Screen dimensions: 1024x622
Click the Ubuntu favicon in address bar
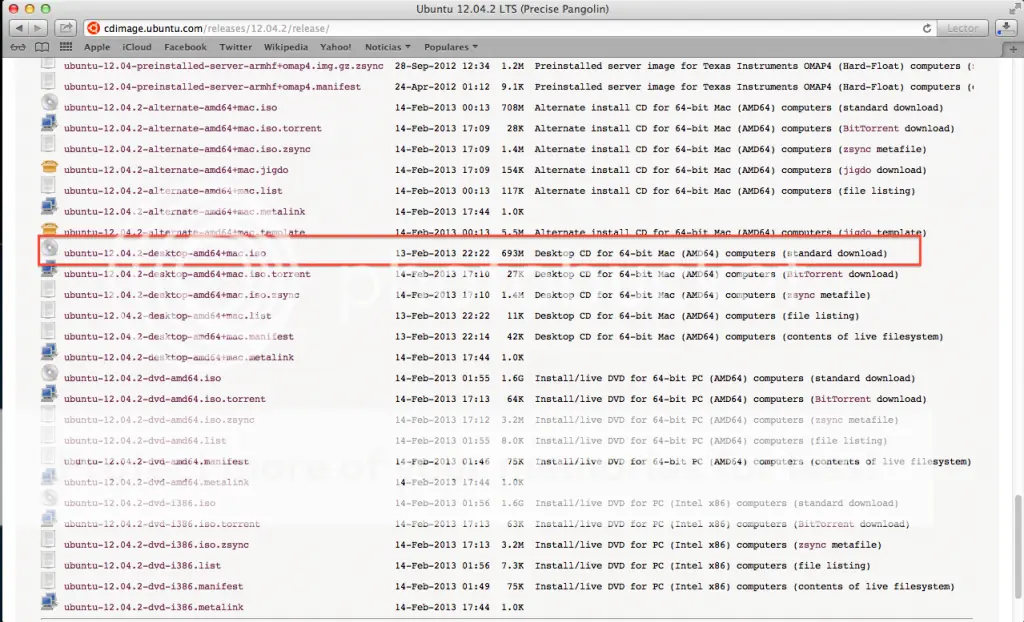(93, 28)
